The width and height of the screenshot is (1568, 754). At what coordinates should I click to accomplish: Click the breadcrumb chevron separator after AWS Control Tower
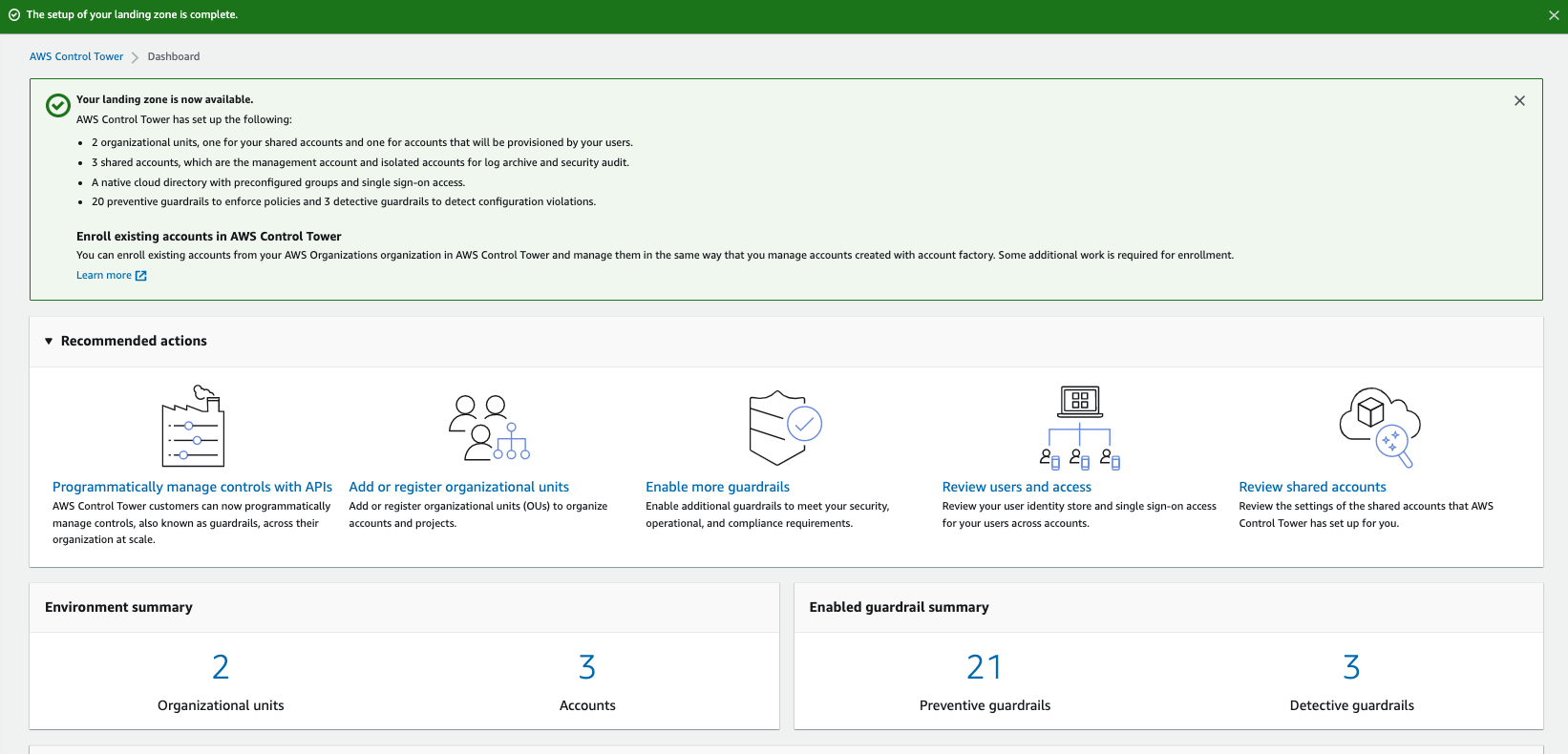coord(136,57)
